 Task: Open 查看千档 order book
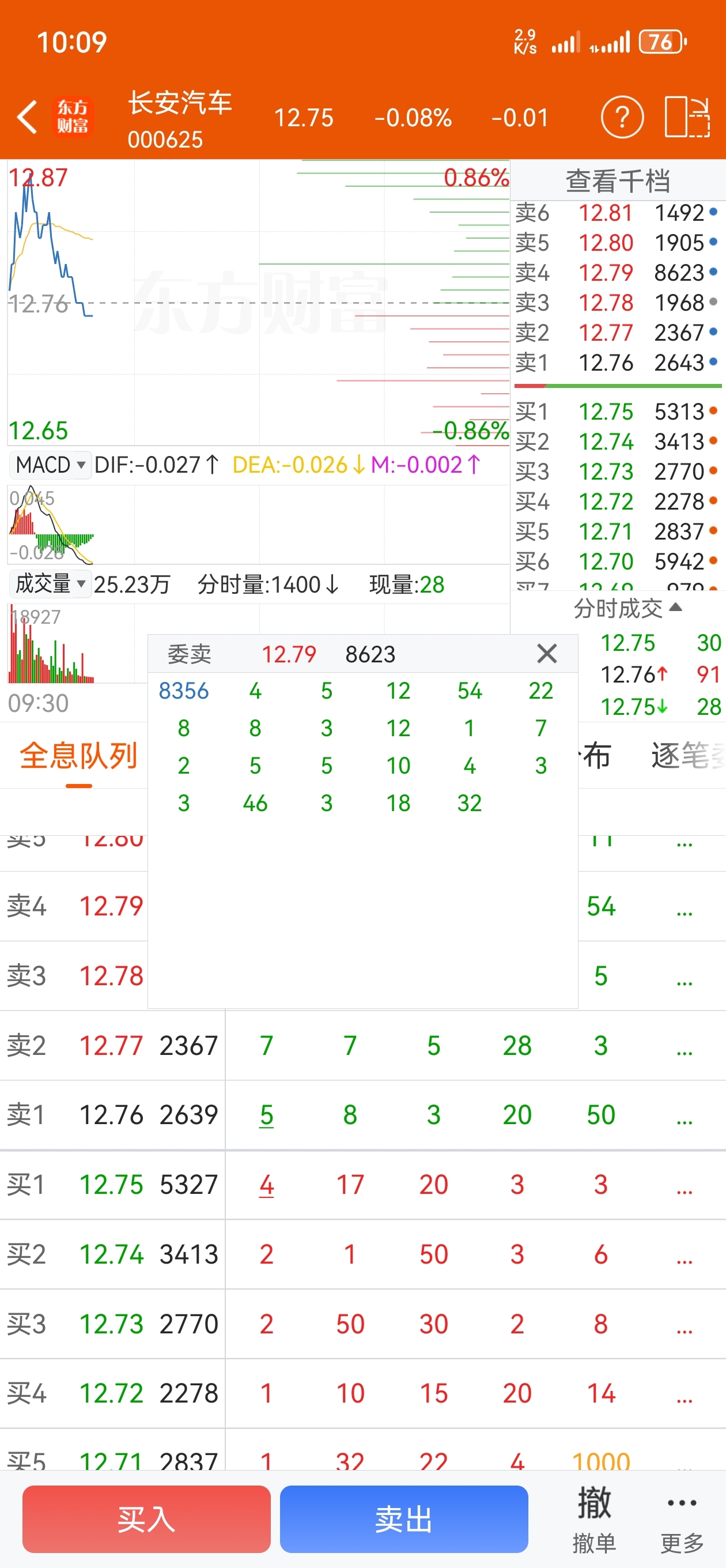(618, 181)
